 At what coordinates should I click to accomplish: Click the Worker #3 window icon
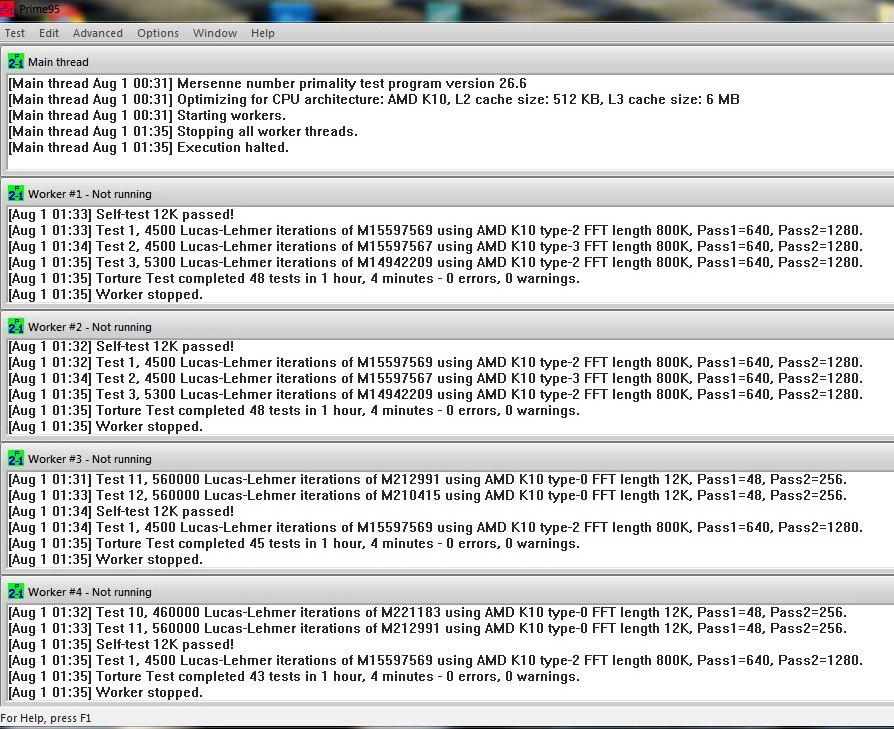pos(16,459)
